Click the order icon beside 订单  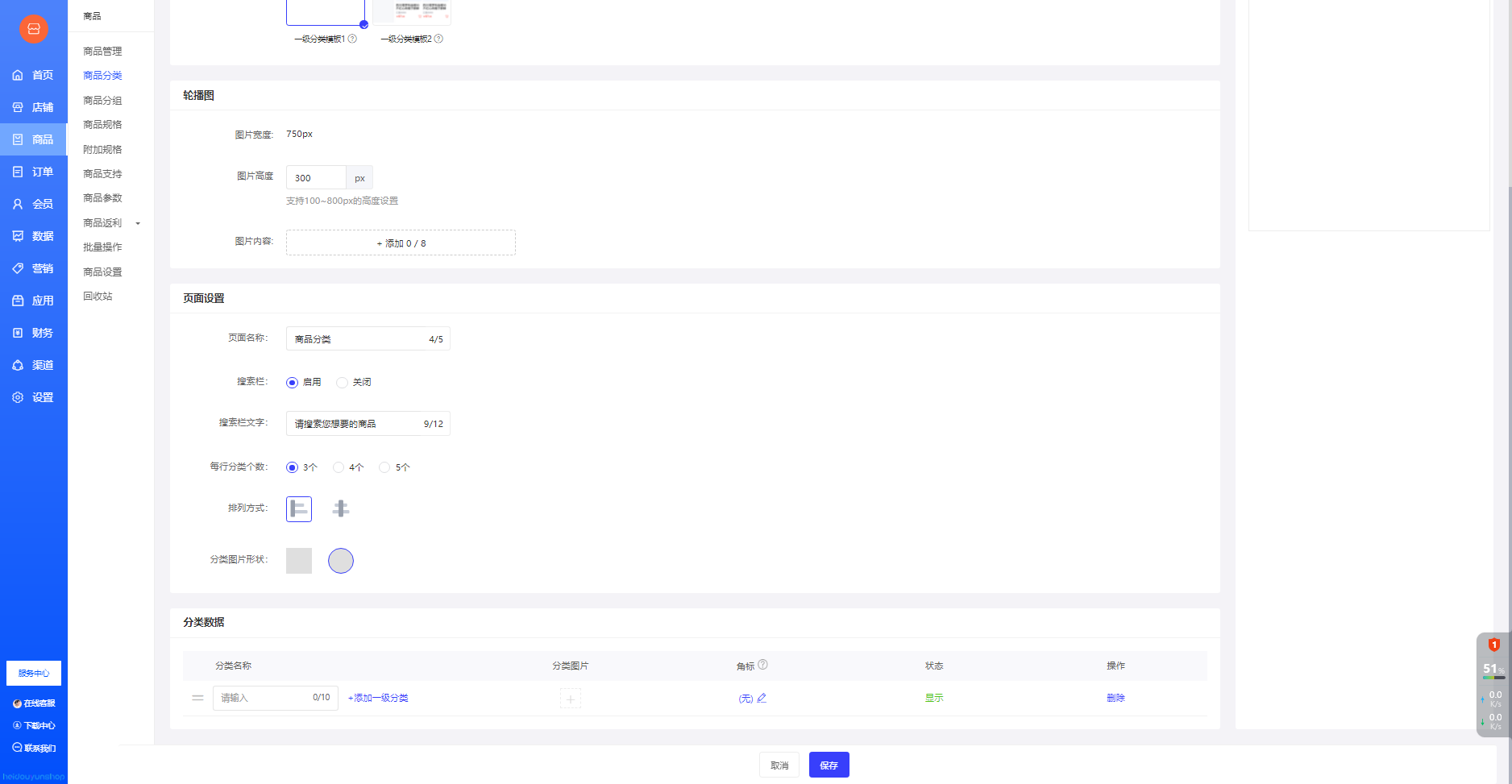18,172
